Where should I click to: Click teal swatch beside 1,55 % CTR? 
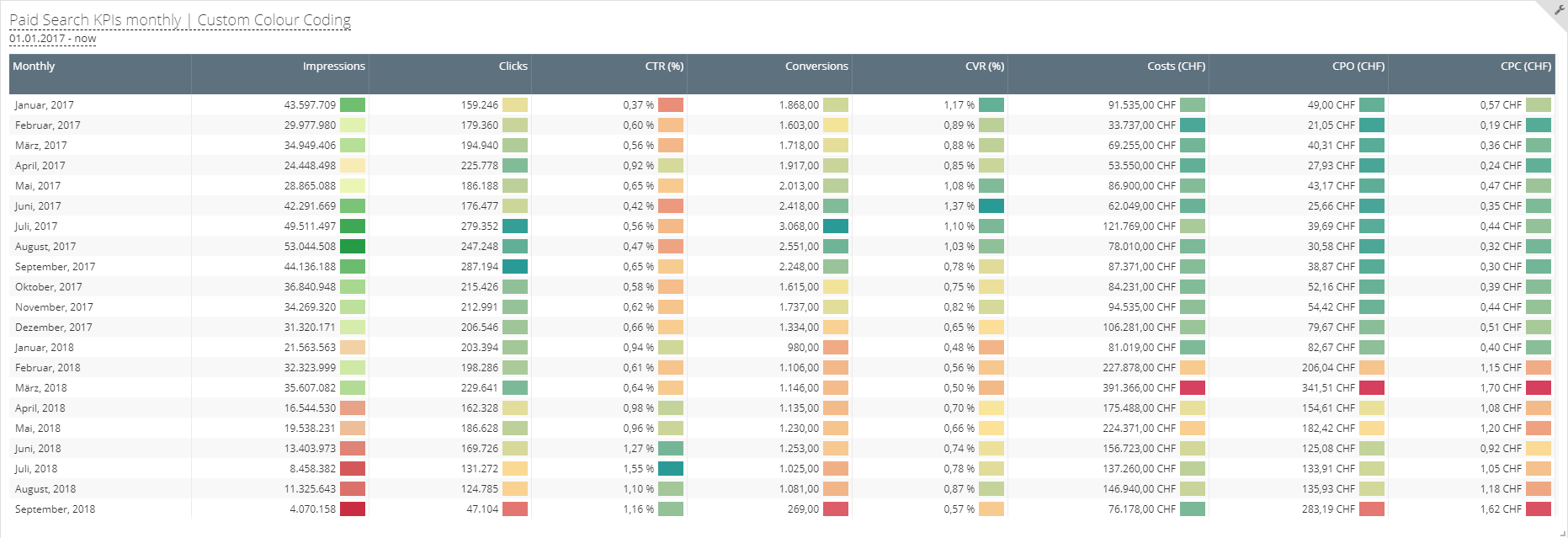(671, 469)
